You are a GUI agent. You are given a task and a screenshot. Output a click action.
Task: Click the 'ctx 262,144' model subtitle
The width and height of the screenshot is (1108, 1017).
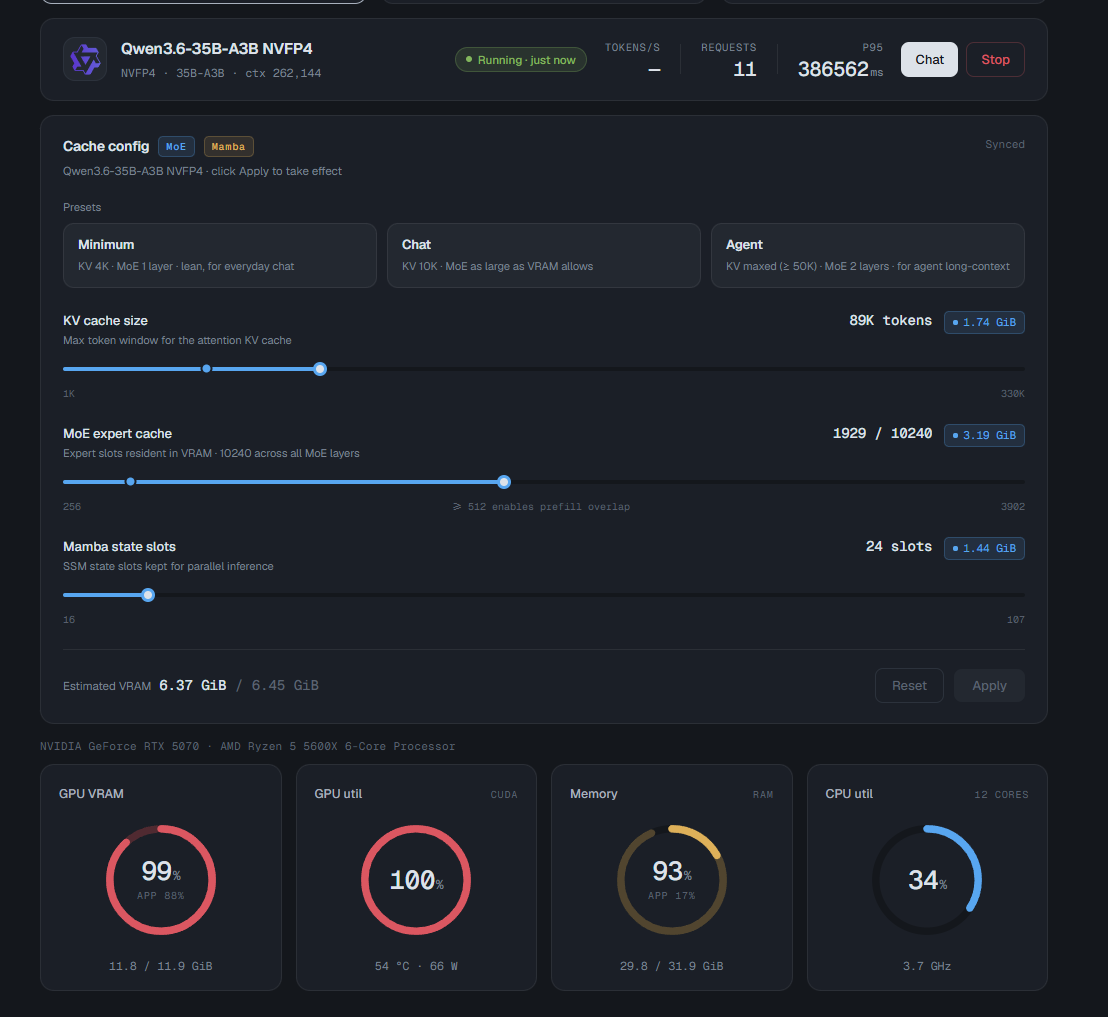pyautogui.click(x=283, y=74)
